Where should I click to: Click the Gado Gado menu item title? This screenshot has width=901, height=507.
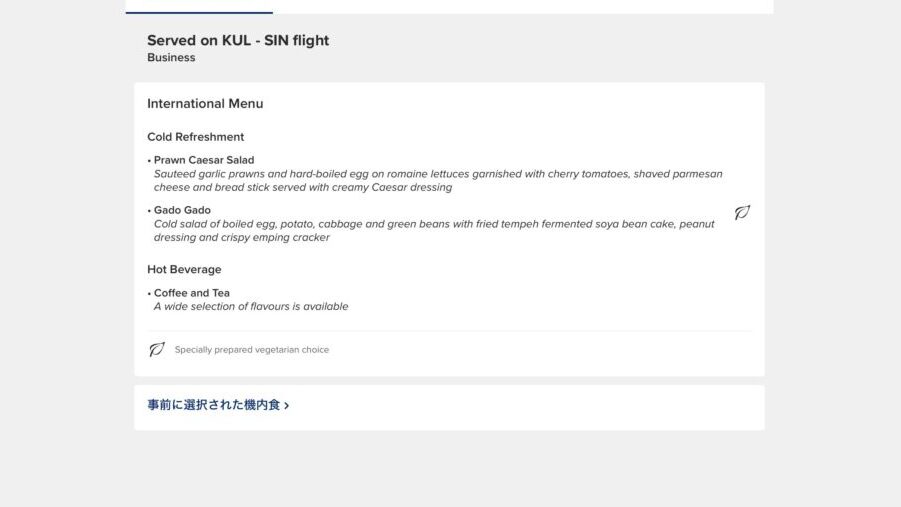click(x=182, y=210)
